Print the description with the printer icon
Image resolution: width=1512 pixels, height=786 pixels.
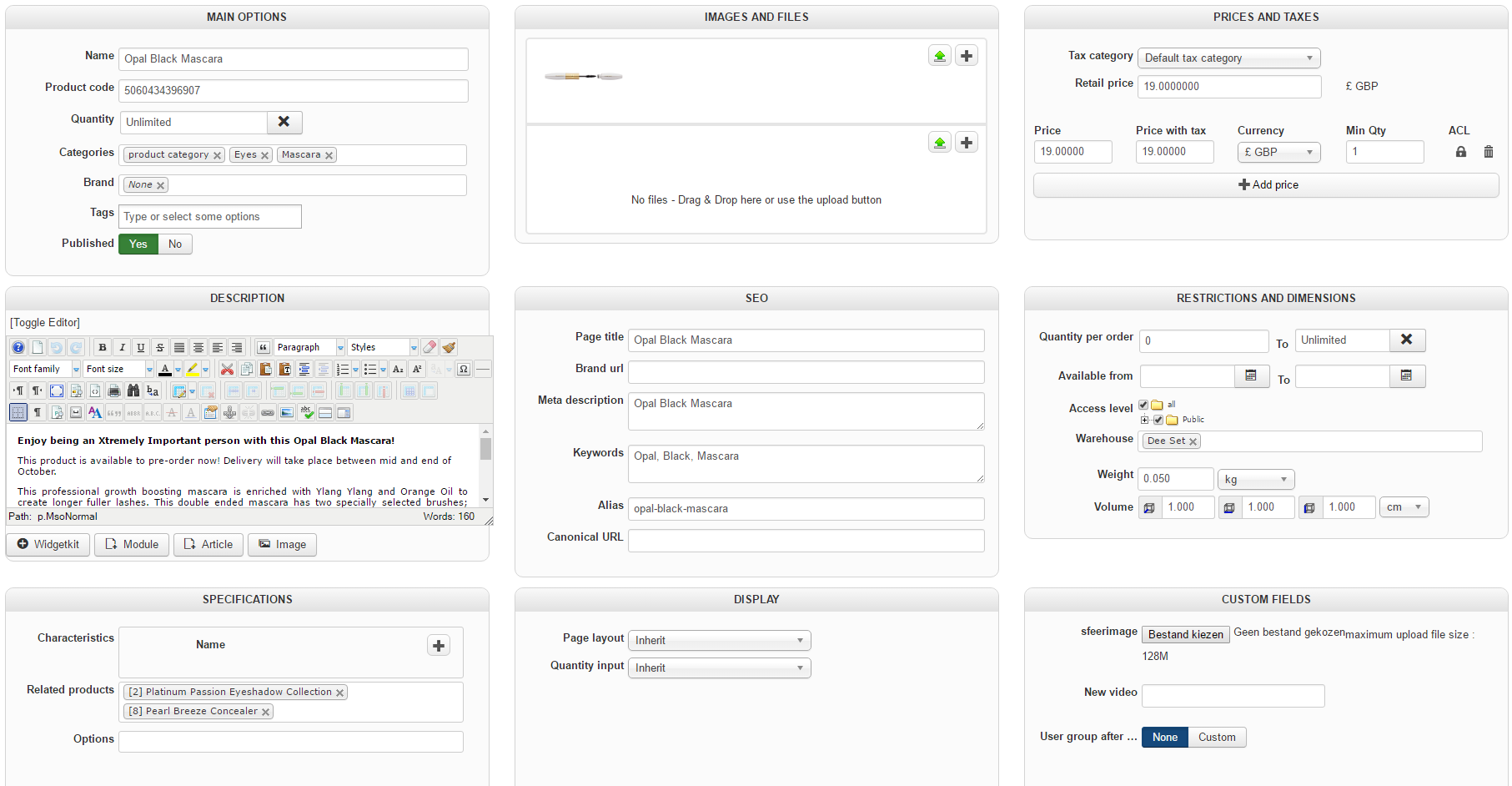(x=114, y=390)
